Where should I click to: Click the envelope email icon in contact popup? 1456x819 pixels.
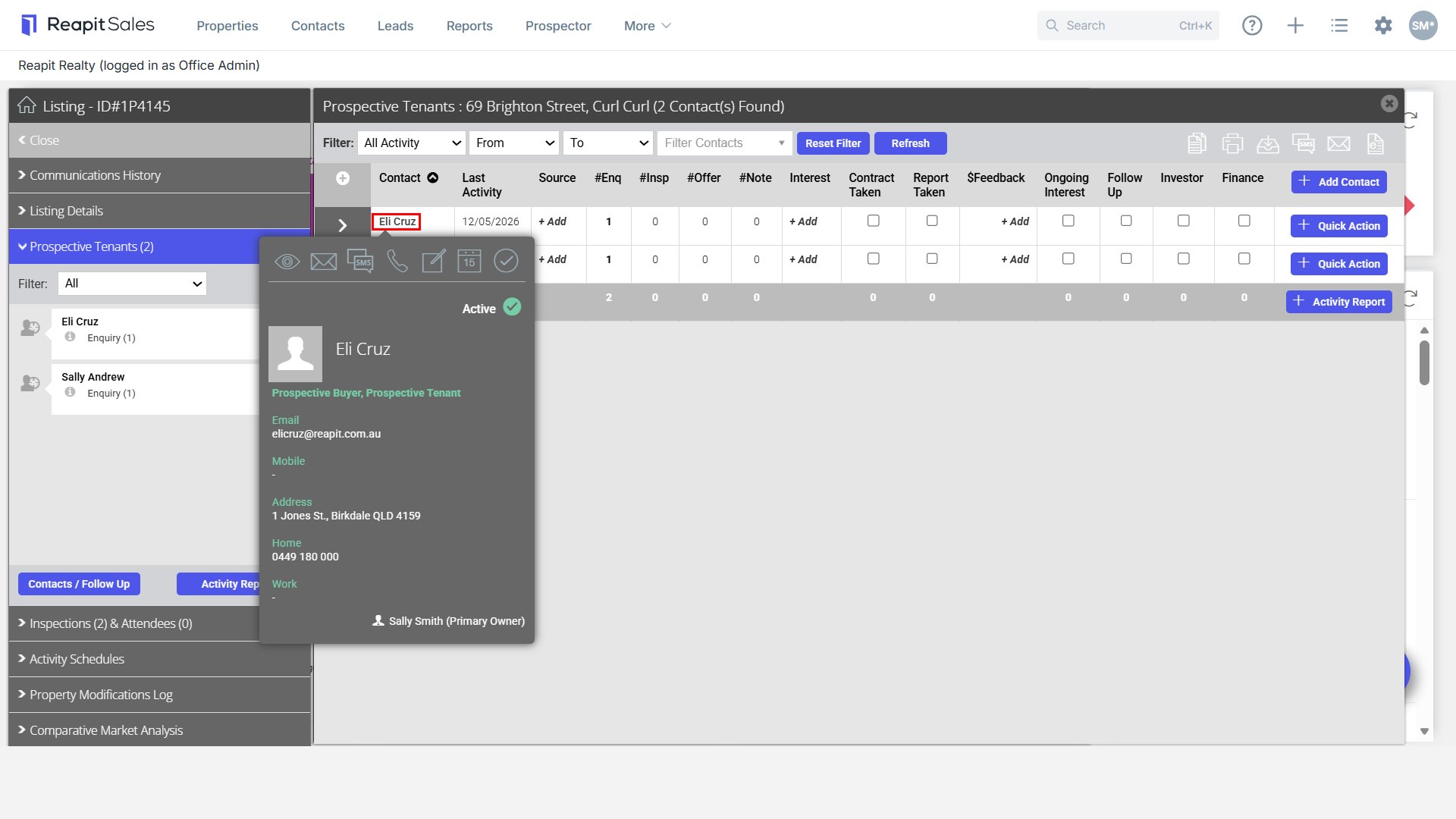(324, 262)
